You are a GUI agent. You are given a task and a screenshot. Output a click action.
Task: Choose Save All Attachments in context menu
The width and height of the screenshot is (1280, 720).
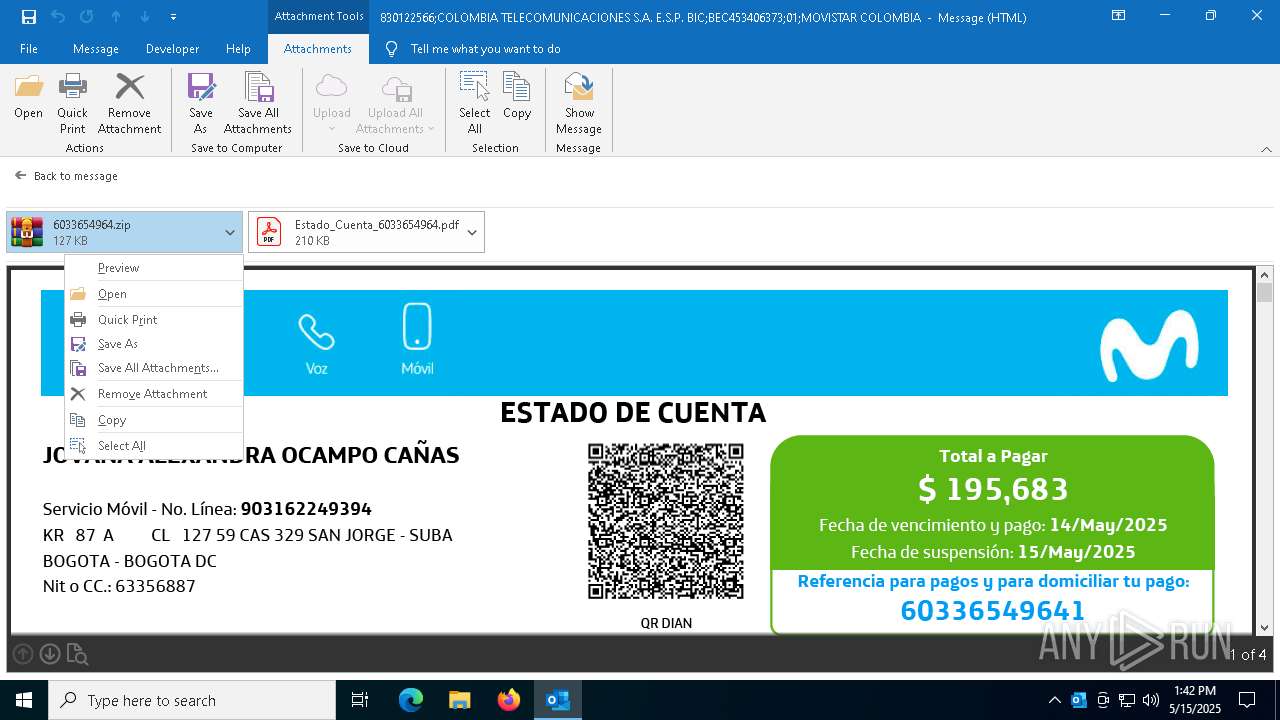[x=154, y=368]
